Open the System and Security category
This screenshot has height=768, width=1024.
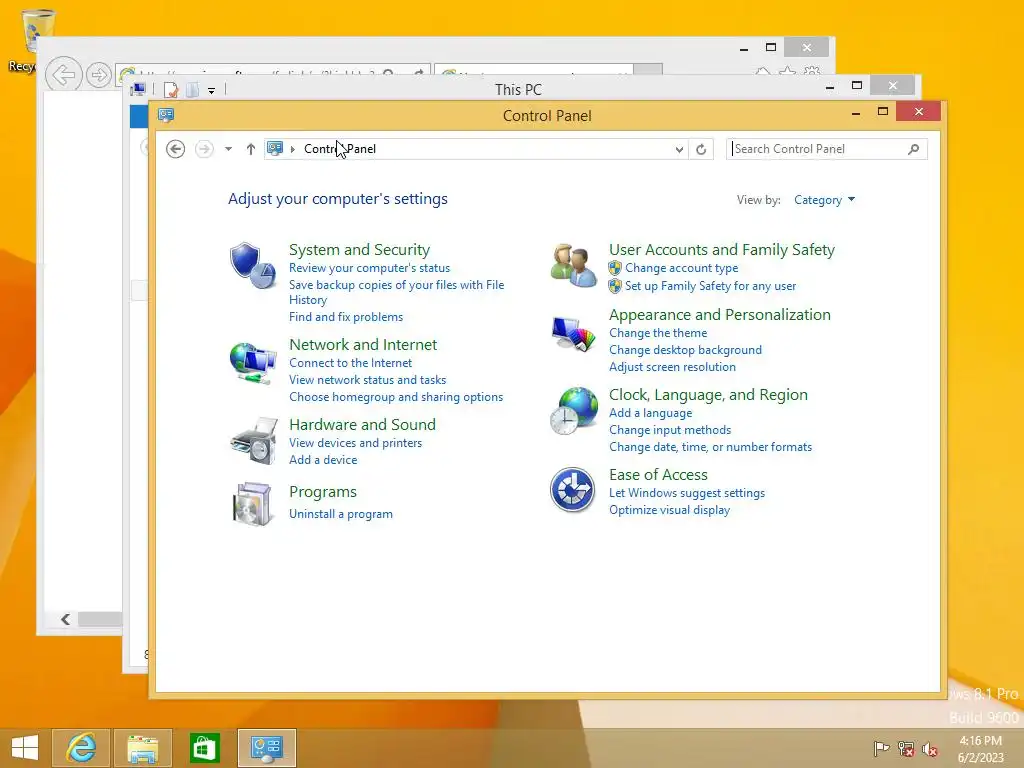359,249
